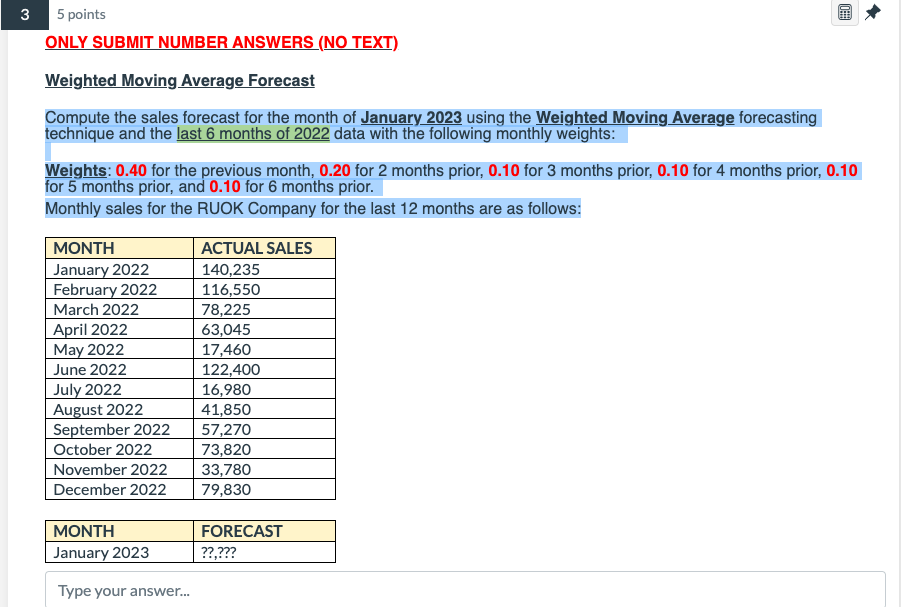Click the ACTUAL SALES header cell
Viewport: 901px width, 607px height.
click(255, 248)
